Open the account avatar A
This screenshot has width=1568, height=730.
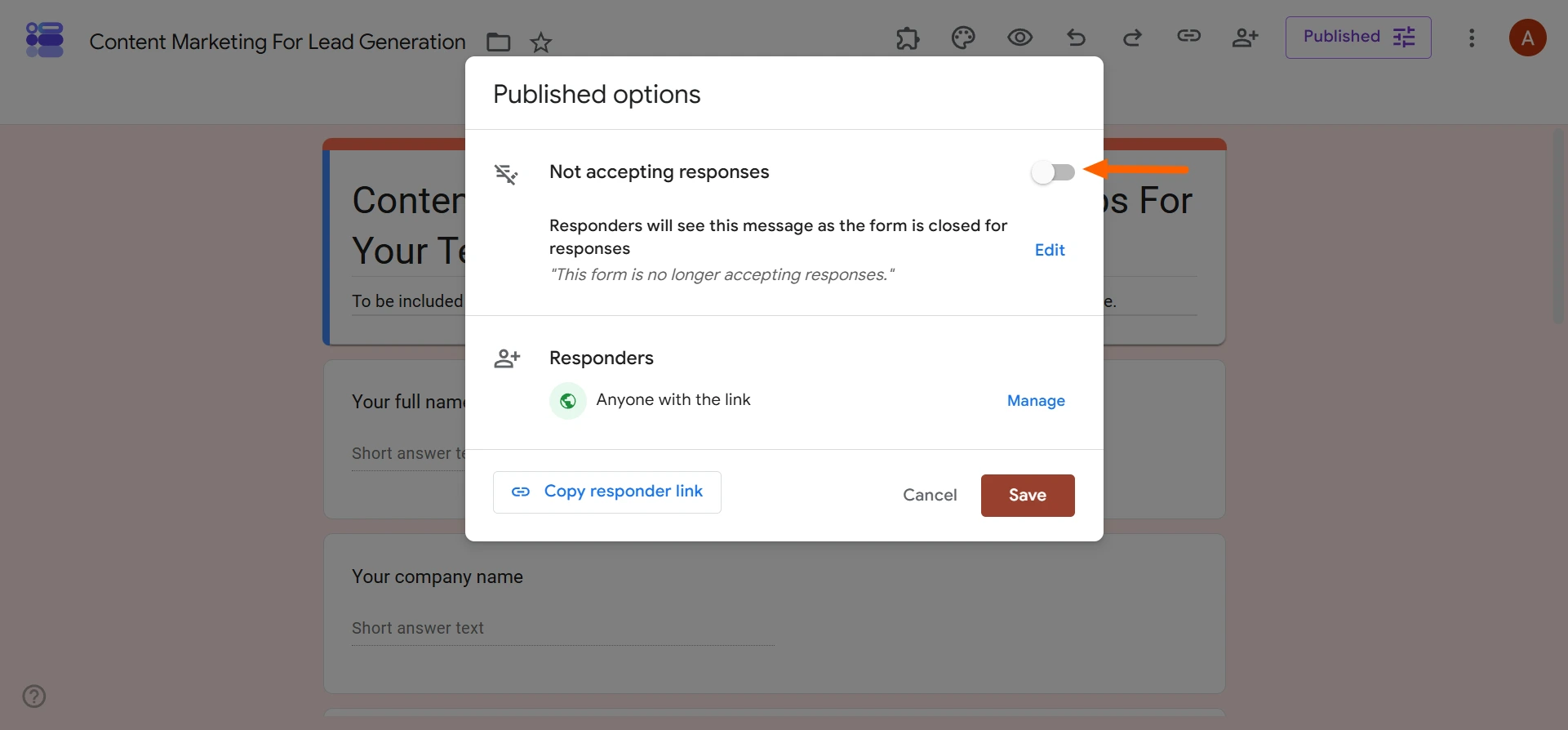coord(1527,38)
